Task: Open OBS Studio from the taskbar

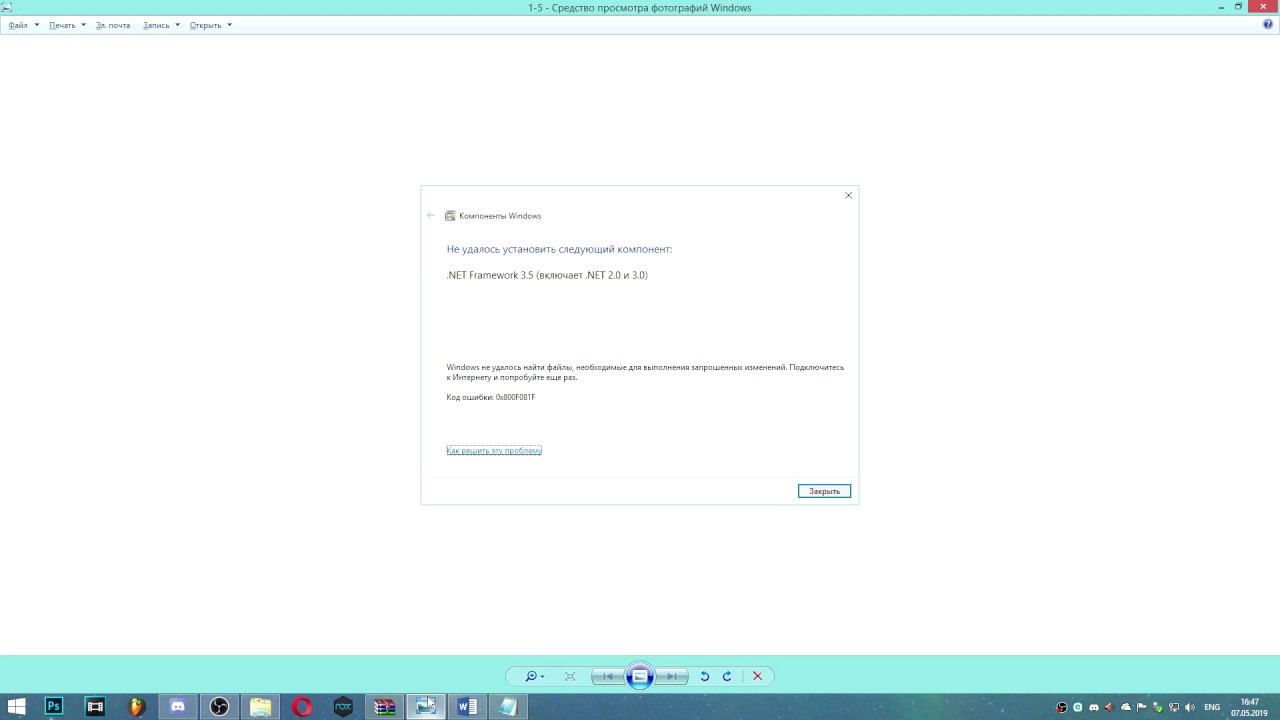Action: pyautogui.click(x=219, y=707)
